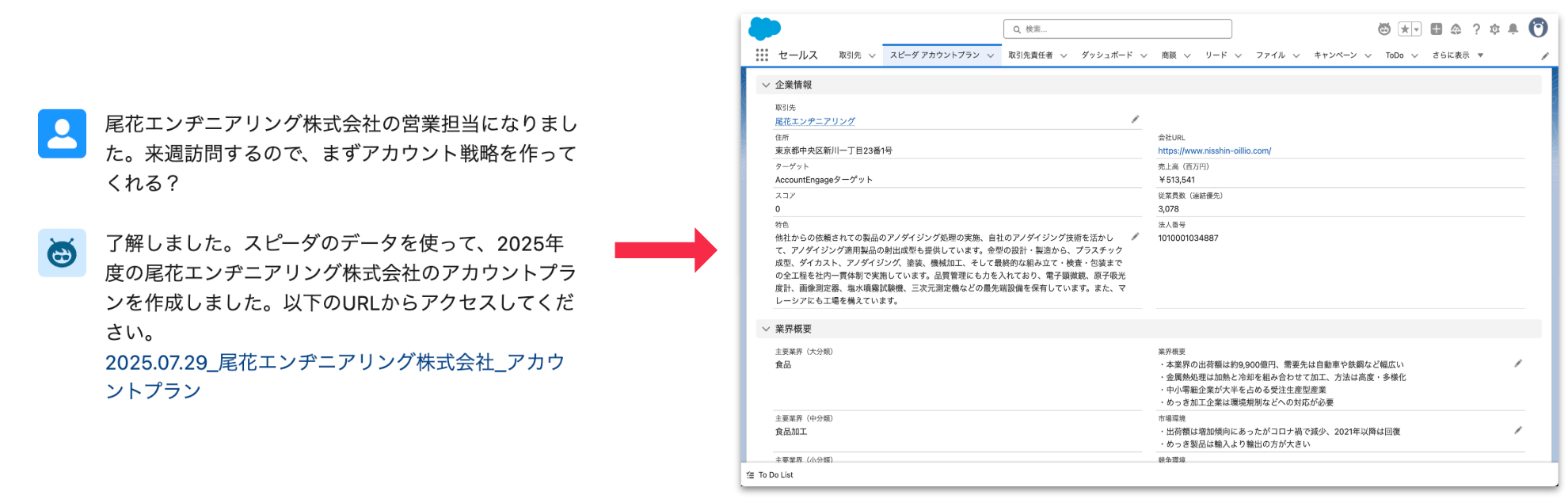Click the Help question mark icon
Viewport: 1568px width, 499px height.
tap(1476, 29)
